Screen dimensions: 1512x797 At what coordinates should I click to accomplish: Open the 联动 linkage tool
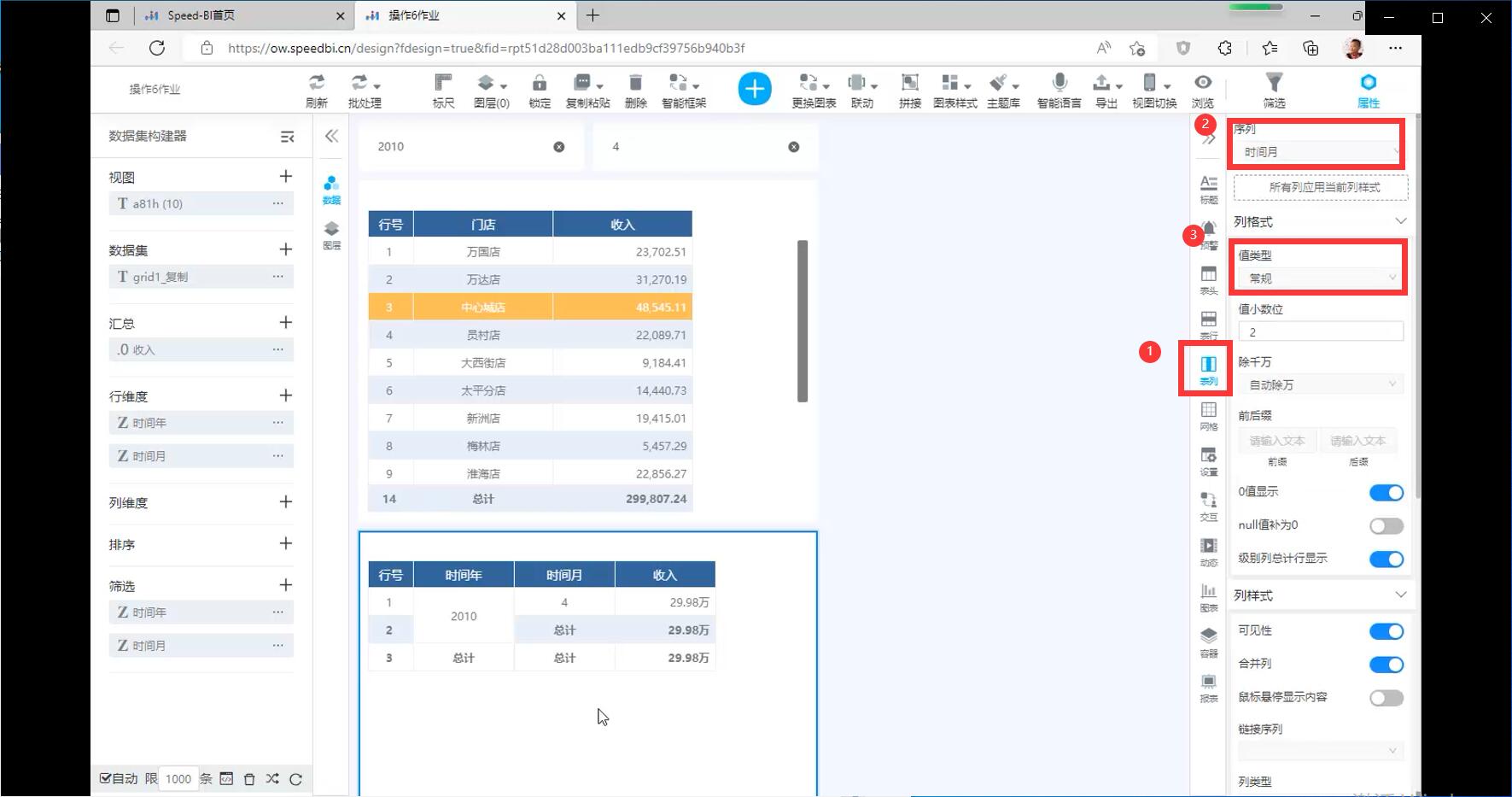pyautogui.click(x=862, y=90)
